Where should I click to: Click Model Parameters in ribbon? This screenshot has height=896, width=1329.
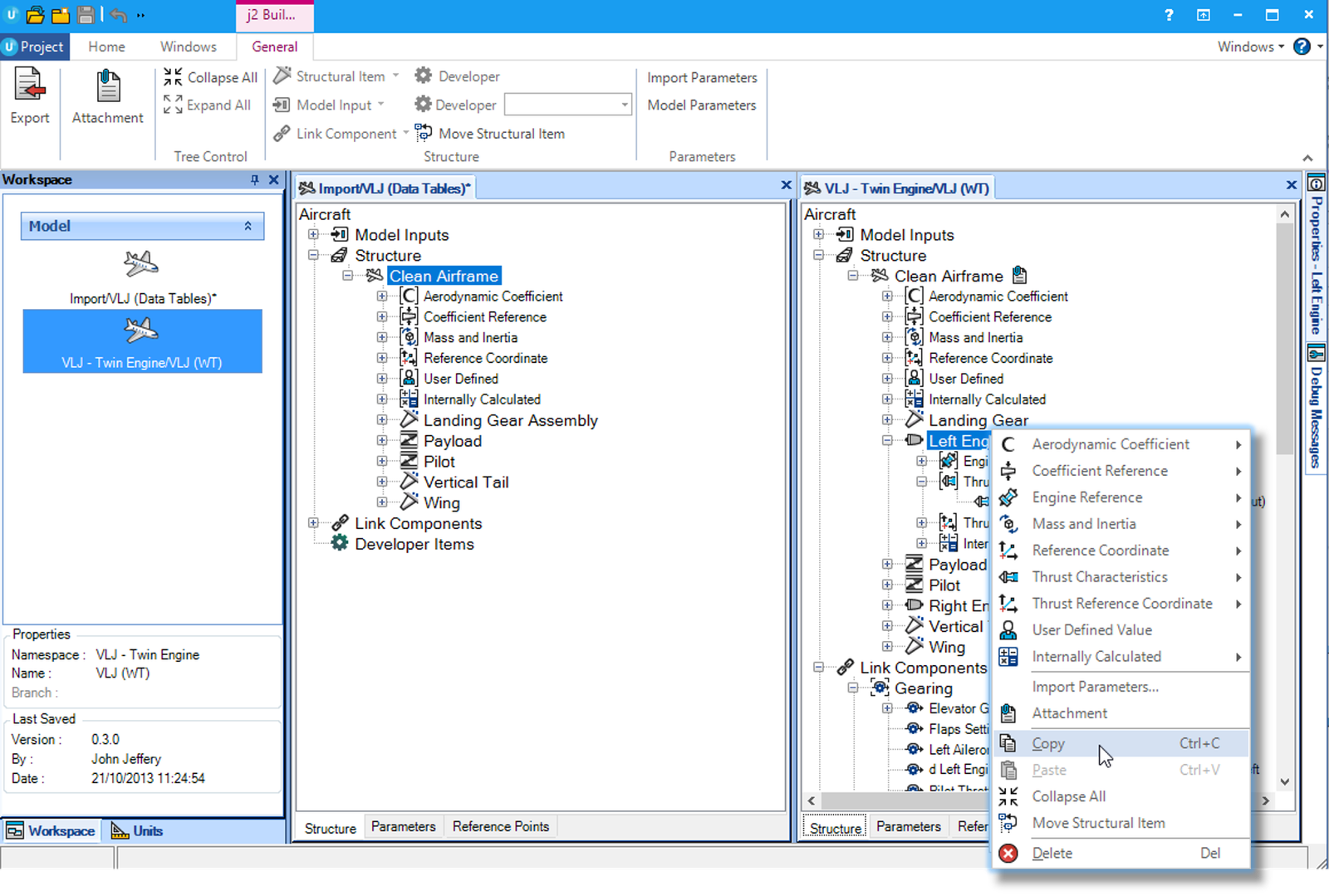tap(702, 105)
